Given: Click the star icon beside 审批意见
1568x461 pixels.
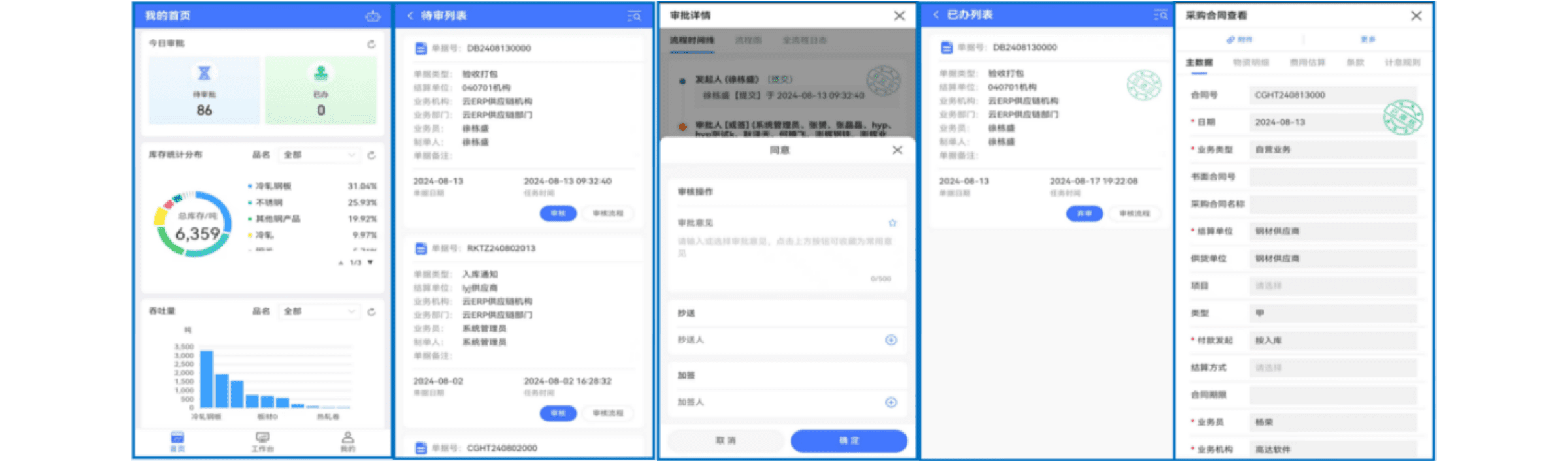Looking at the screenshot, I should [x=892, y=223].
